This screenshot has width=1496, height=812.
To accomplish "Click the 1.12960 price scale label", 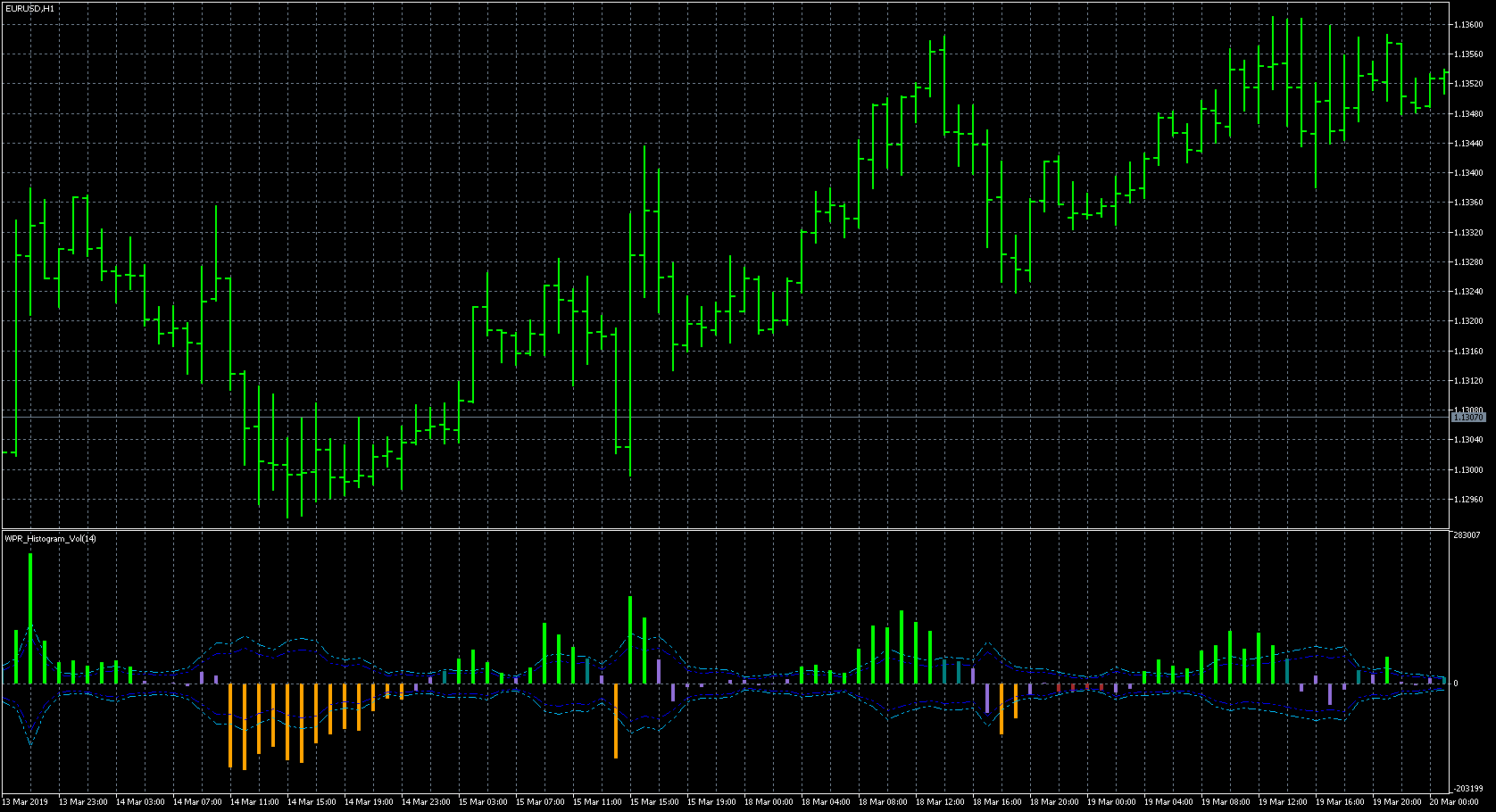I will click(x=1468, y=500).
